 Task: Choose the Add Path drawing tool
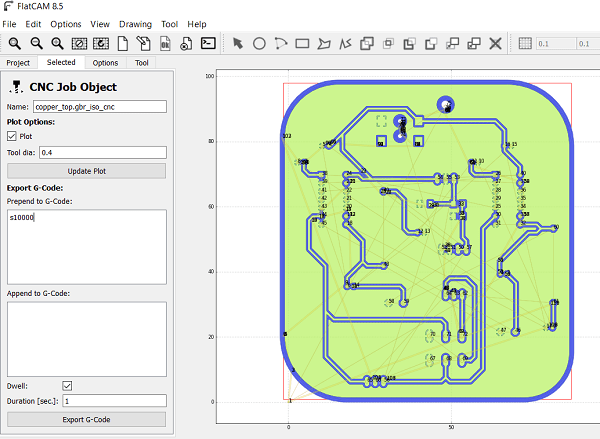pyautogui.click(x=345, y=44)
